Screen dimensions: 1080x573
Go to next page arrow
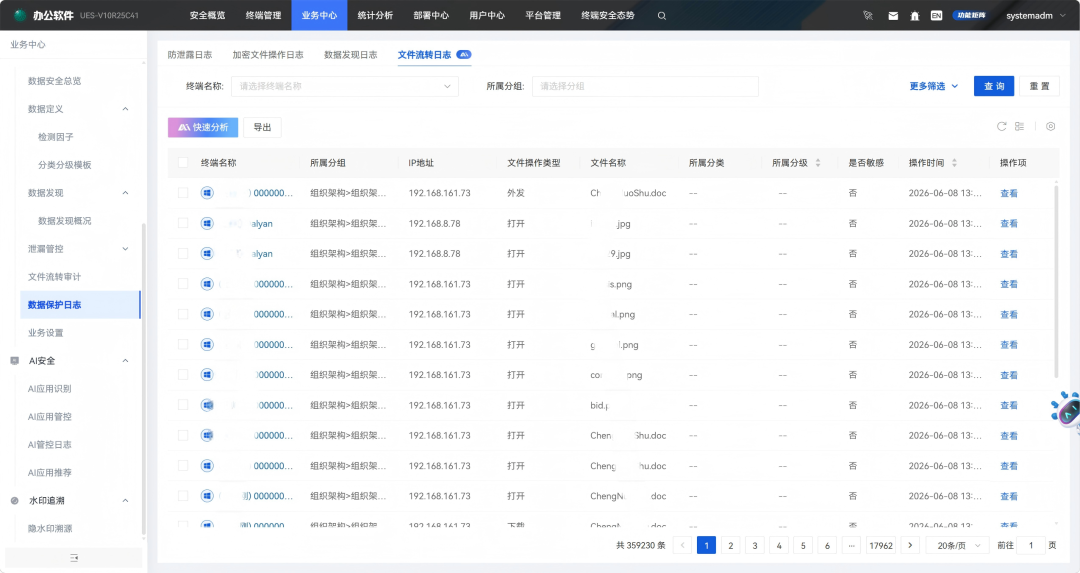910,545
